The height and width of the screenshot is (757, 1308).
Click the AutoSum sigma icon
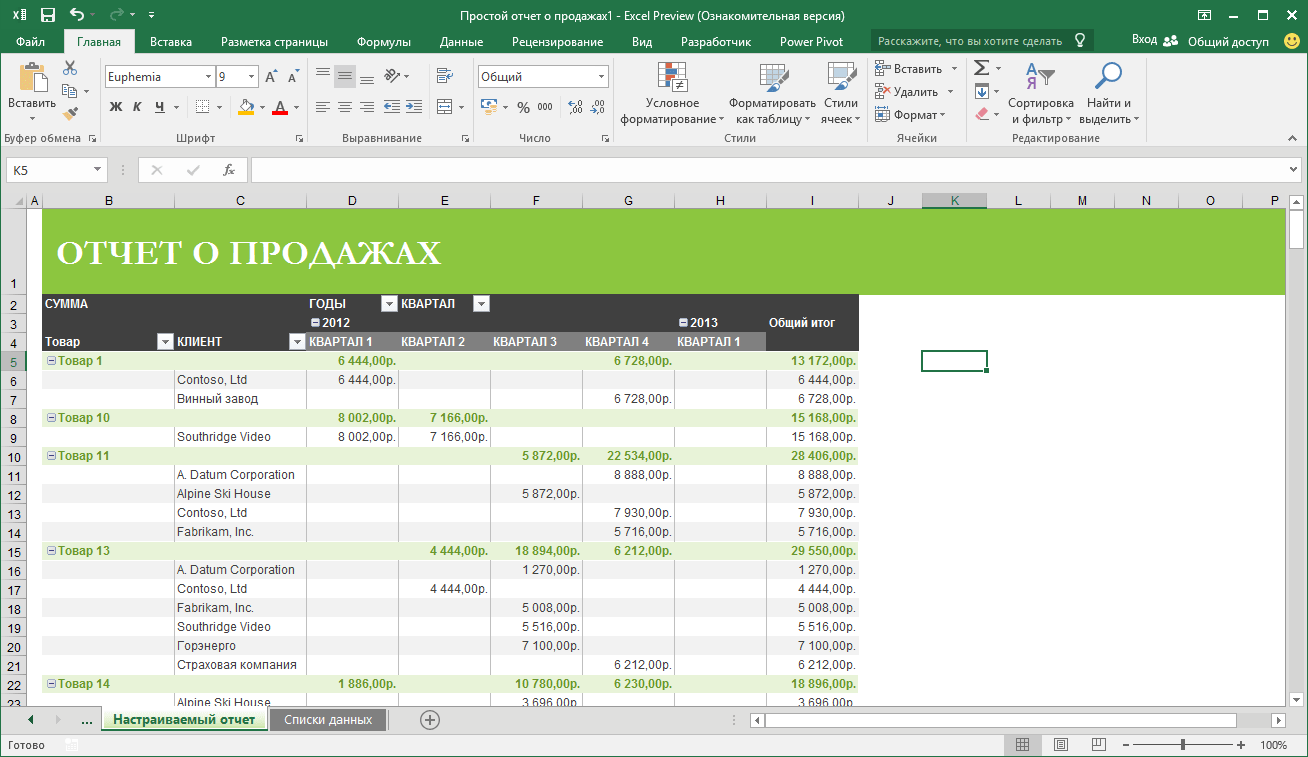pos(981,68)
